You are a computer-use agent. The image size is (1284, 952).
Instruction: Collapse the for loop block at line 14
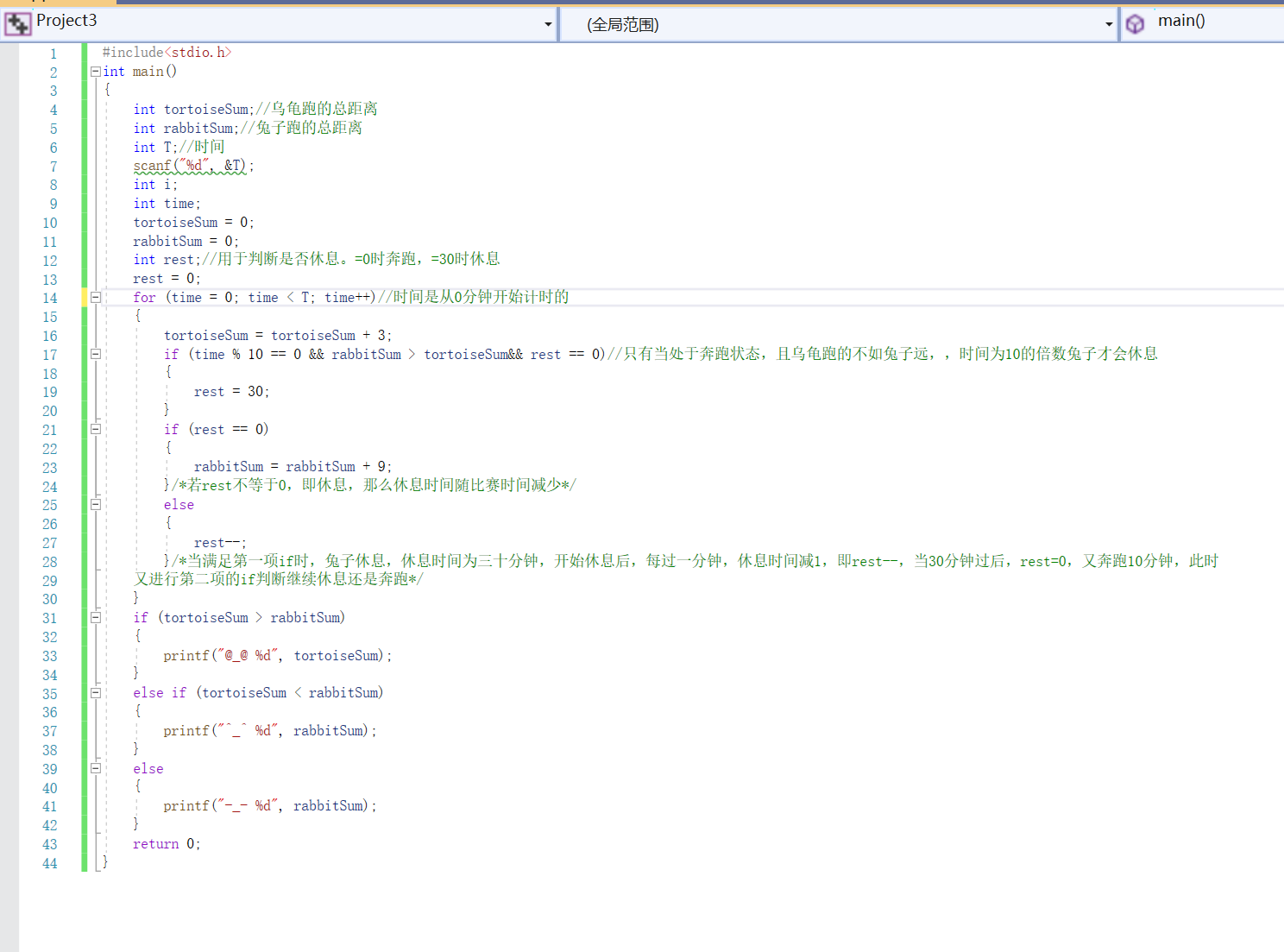96,298
